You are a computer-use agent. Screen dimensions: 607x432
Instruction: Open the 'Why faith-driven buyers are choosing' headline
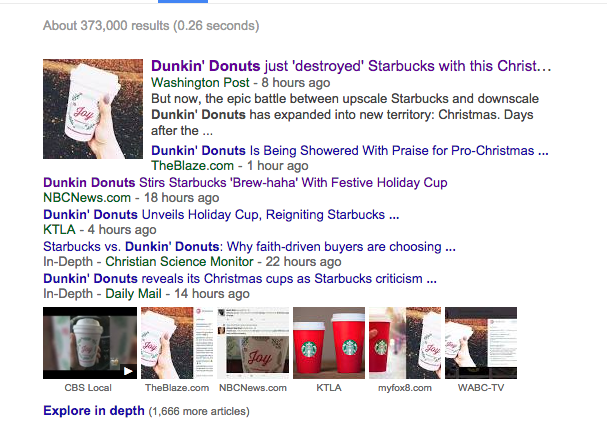(x=249, y=247)
